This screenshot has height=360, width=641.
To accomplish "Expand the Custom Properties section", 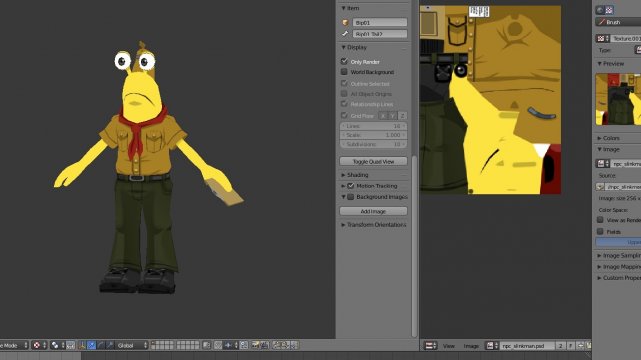I will tap(599, 278).
